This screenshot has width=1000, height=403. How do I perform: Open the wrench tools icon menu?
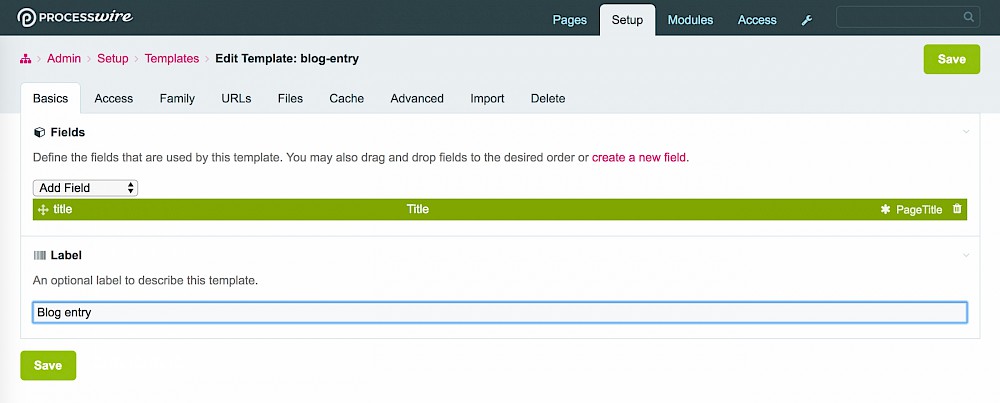pyautogui.click(x=807, y=20)
